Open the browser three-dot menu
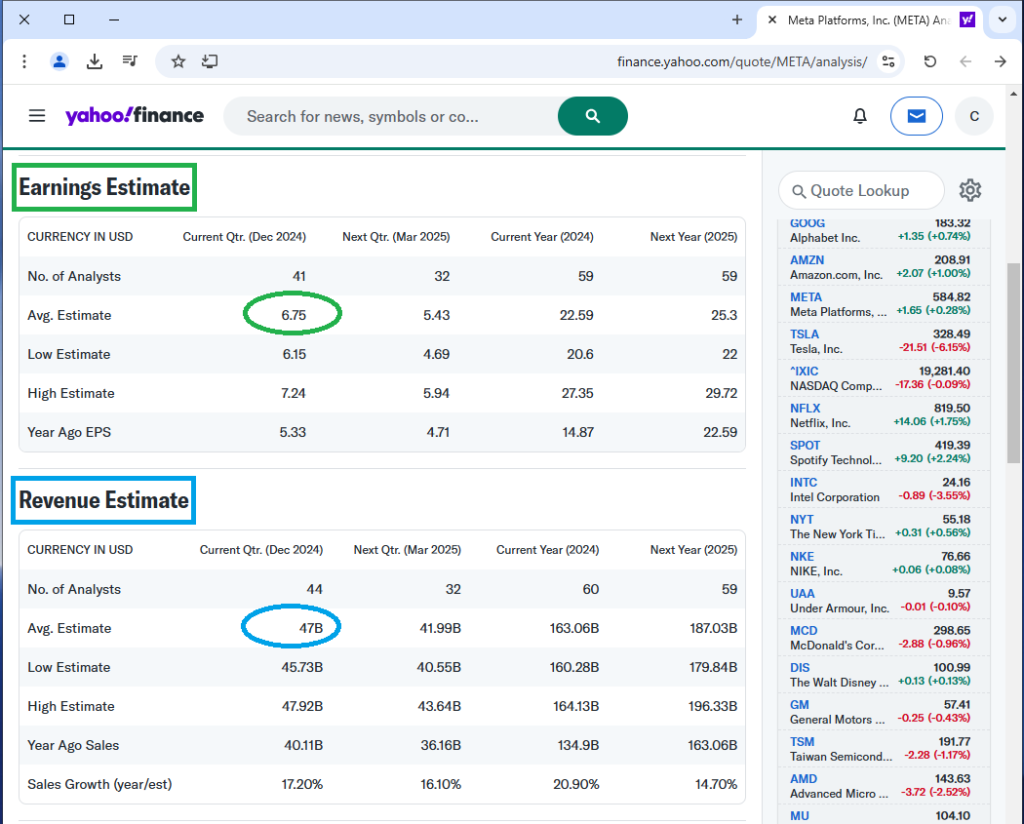Viewport: 1024px width, 824px height. point(24,61)
